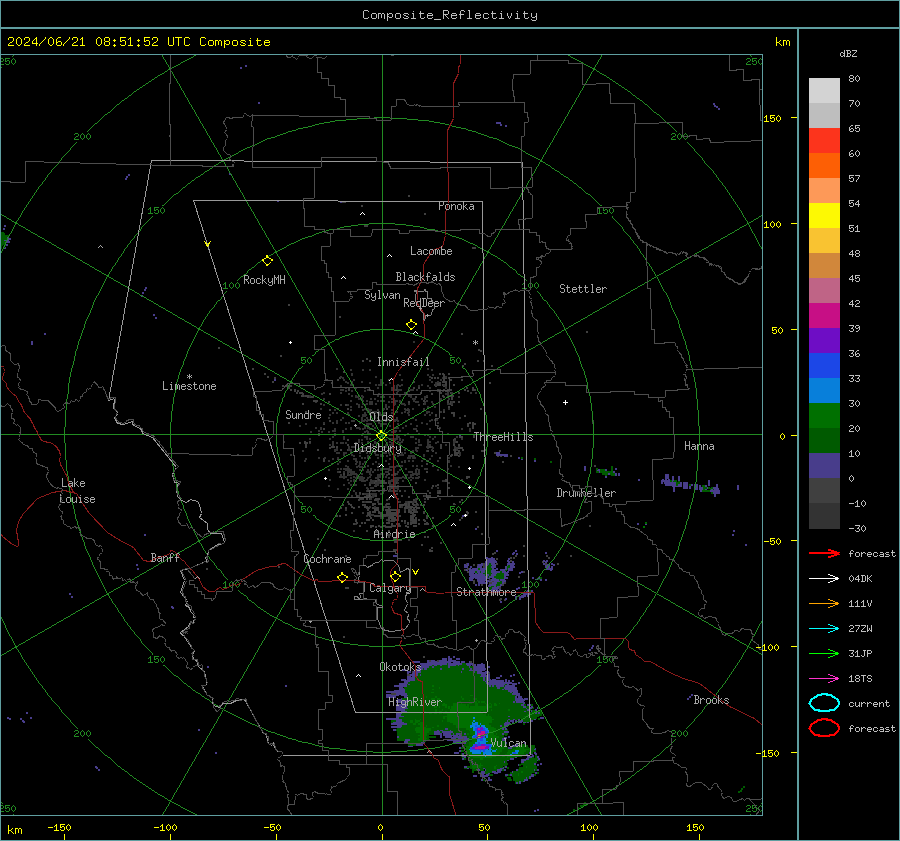Click the Didsbury label

[378, 448]
